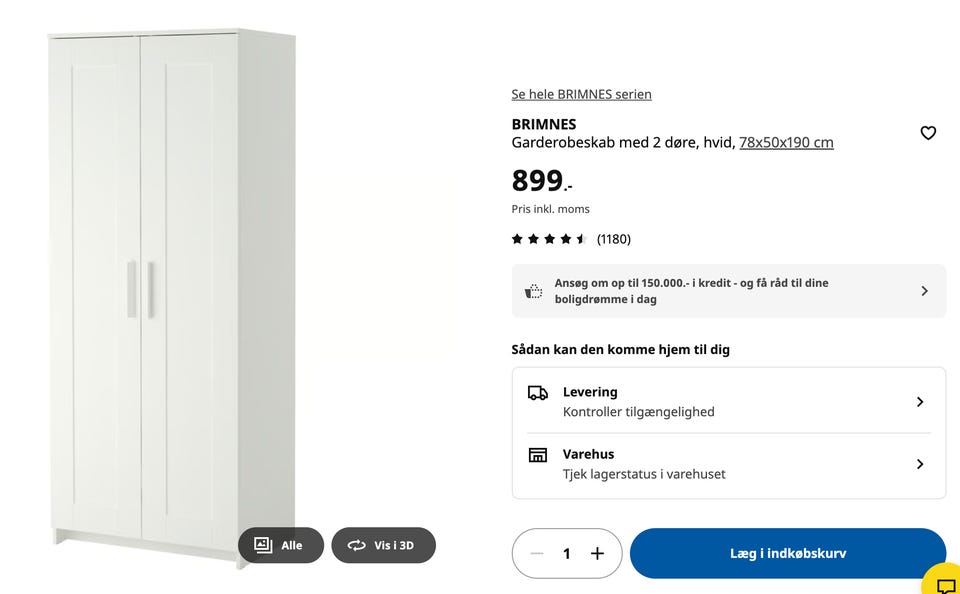The height and width of the screenshot is (594, 960).
Task: Expand the Varehus option chevron
Action: [x=920, y=464]
